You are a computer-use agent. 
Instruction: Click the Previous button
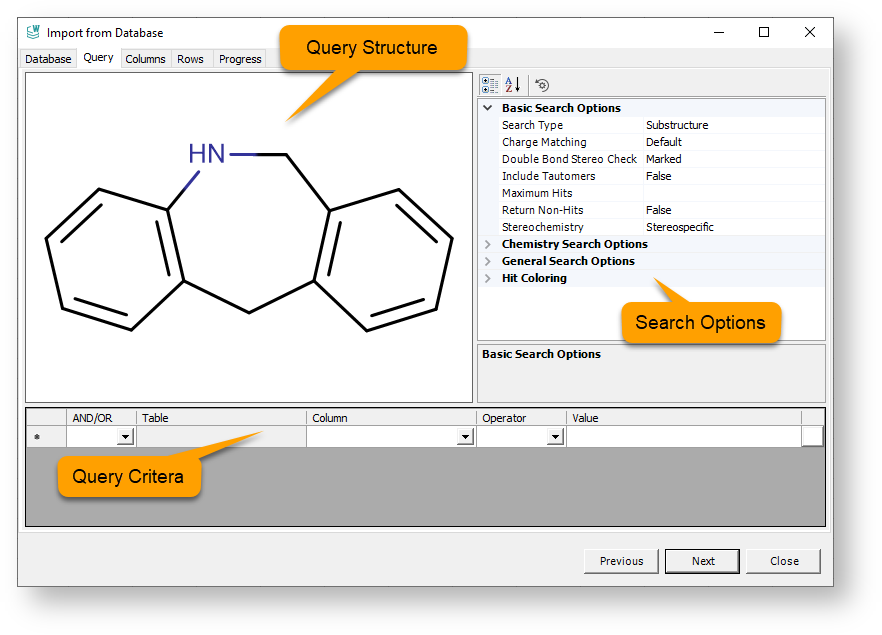point(621,561)
